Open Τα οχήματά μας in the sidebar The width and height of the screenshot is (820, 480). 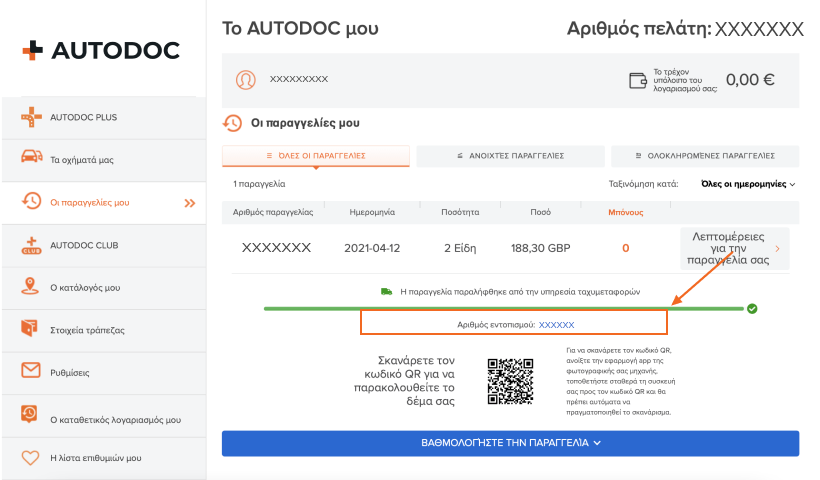(x=104, y=160)
